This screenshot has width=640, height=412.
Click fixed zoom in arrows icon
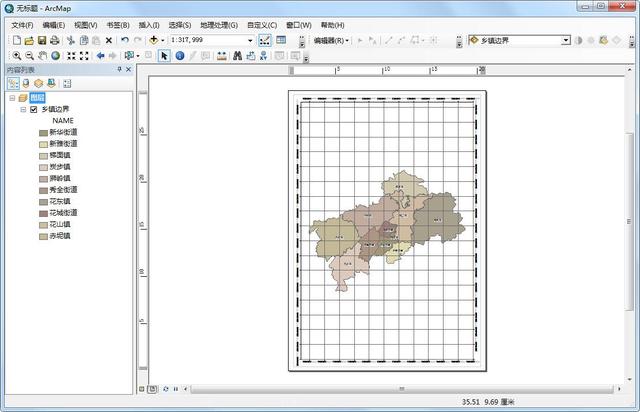[71, 56]
